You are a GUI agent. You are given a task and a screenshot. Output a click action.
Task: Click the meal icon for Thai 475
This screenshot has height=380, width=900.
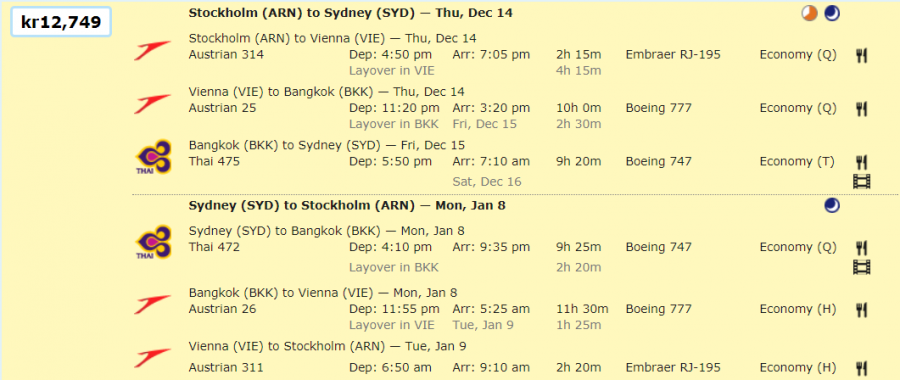[x=861, y=162]
